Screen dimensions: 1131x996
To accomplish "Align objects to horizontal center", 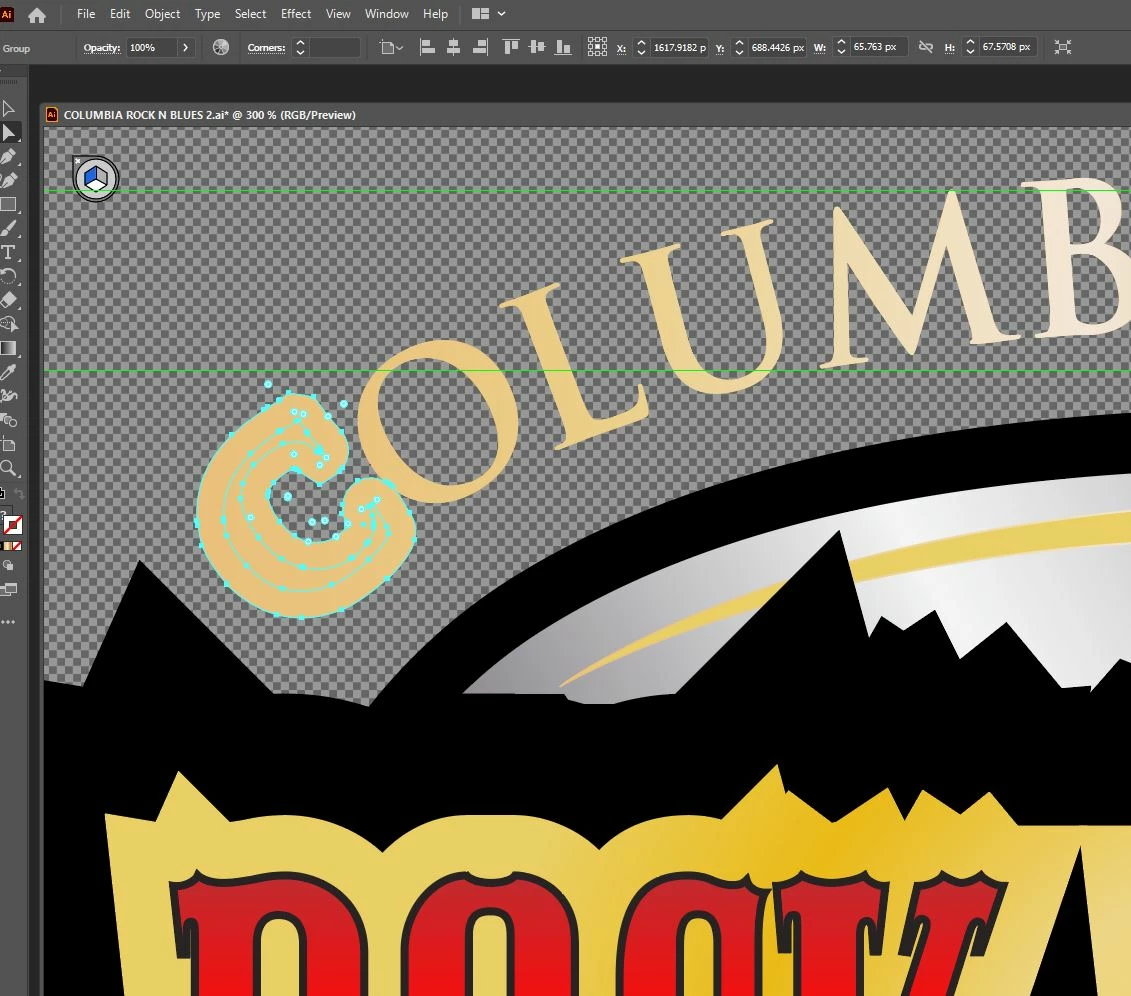I will (453, 48).
